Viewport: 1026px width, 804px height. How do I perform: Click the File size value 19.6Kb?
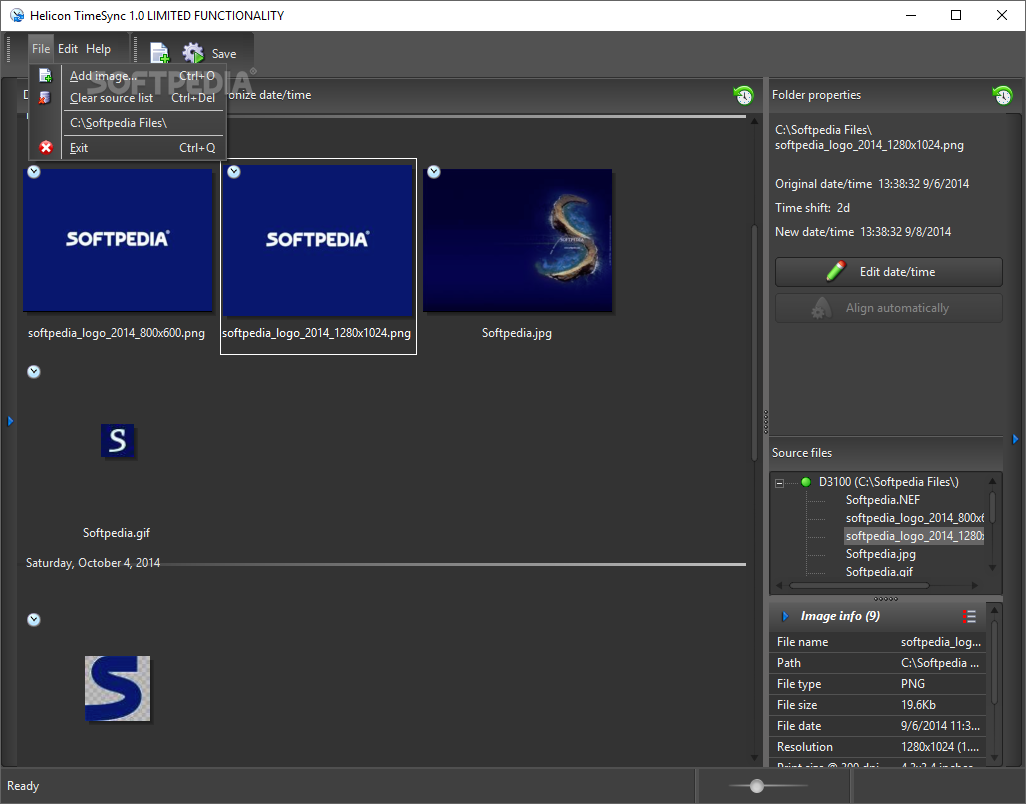pos(918,705)
